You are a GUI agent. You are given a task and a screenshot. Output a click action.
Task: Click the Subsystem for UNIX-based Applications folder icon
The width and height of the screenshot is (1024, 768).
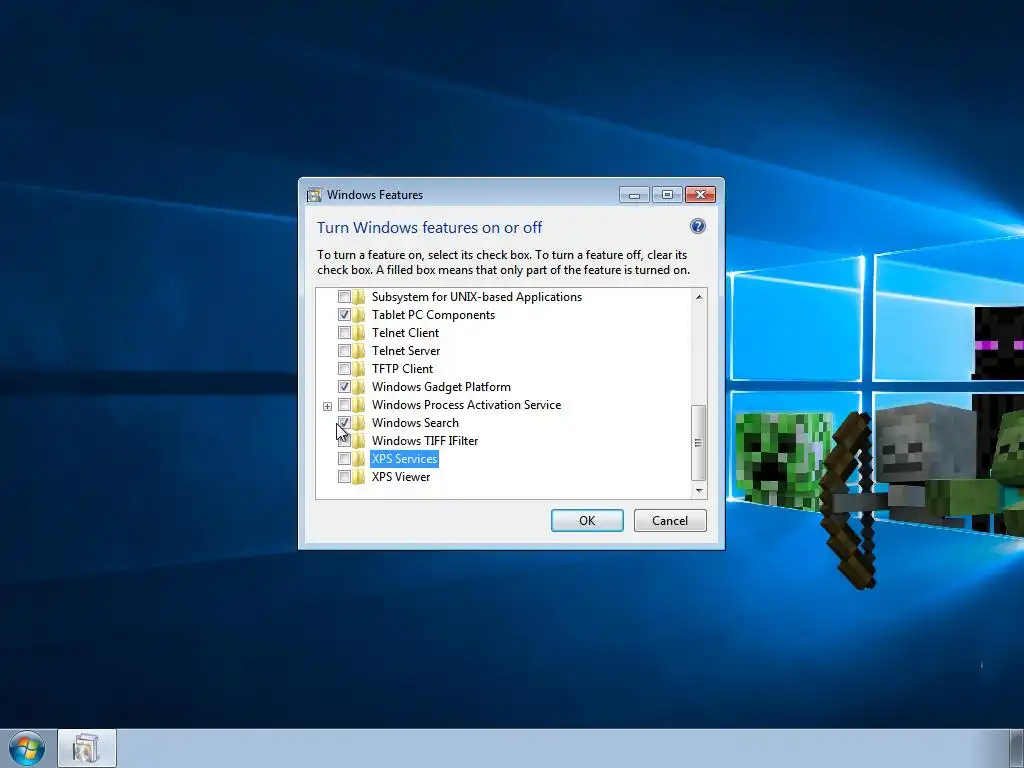pos(359,297)
